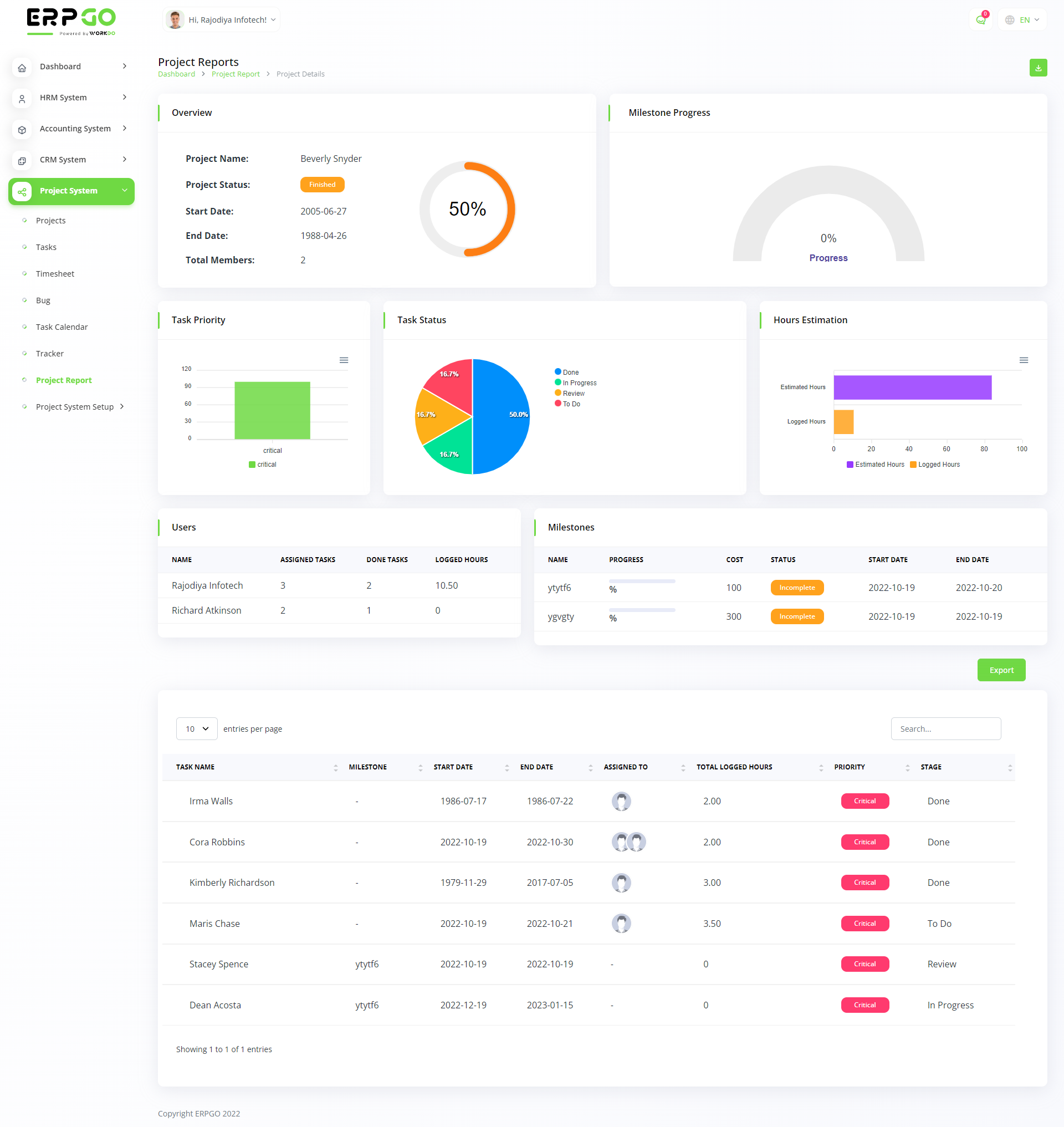Click Critical badge for Dean Acosta task
This screenshot has height=1127, width=1064.
pos(865,1006)
